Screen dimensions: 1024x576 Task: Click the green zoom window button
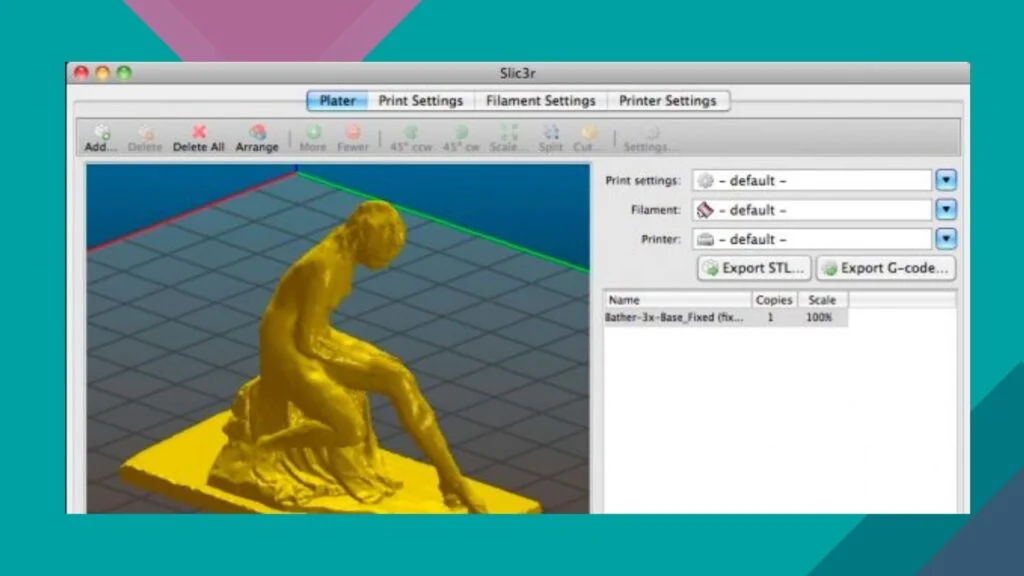coord(124,72)
